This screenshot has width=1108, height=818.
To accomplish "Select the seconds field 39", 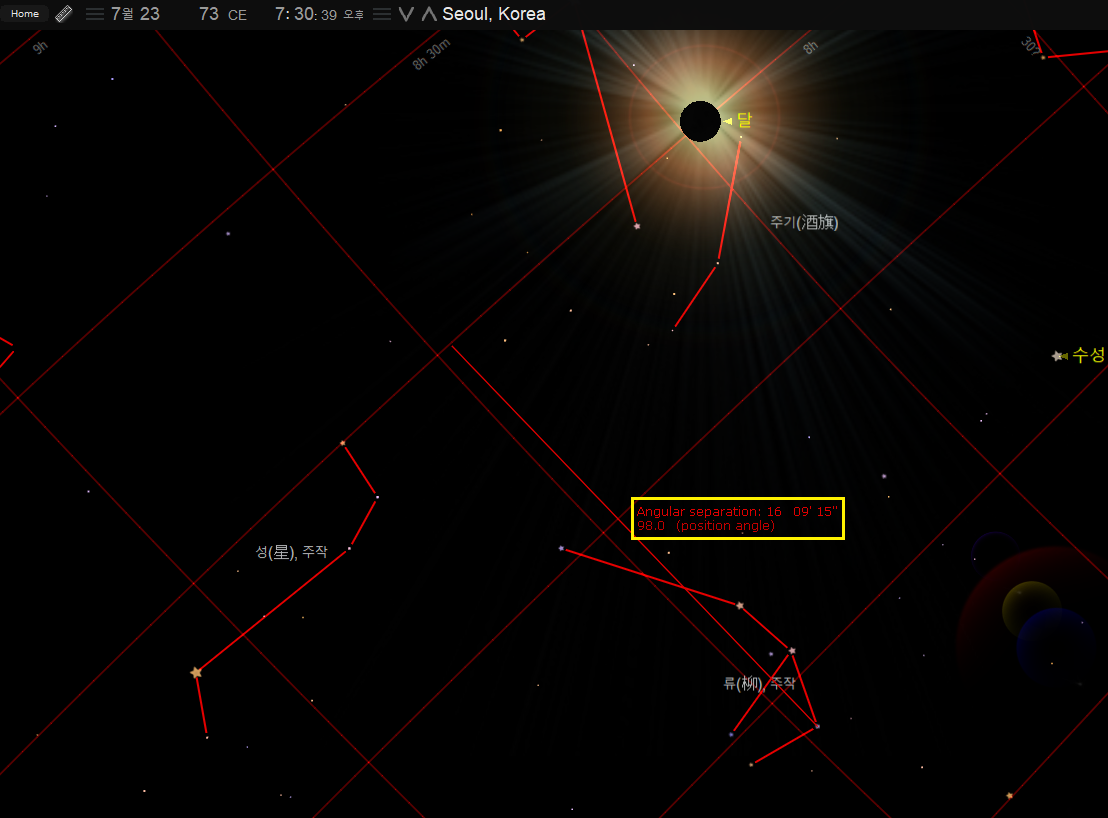I will [x=329, y=15].
